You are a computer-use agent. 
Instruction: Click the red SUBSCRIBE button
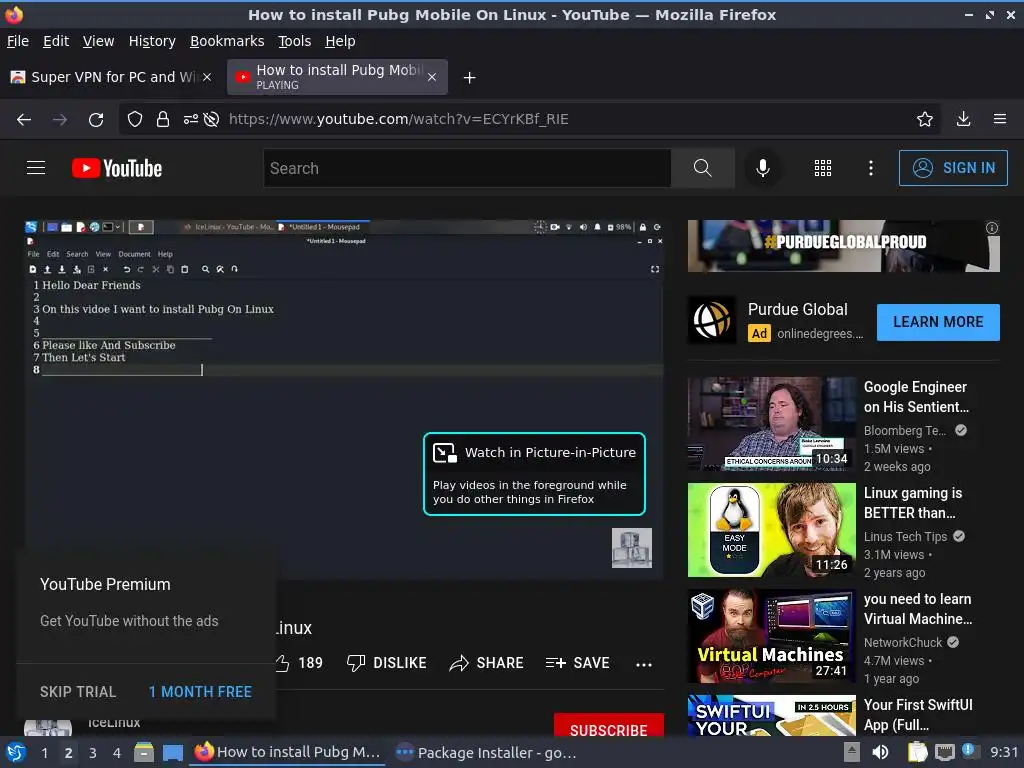tap(609, 726)
